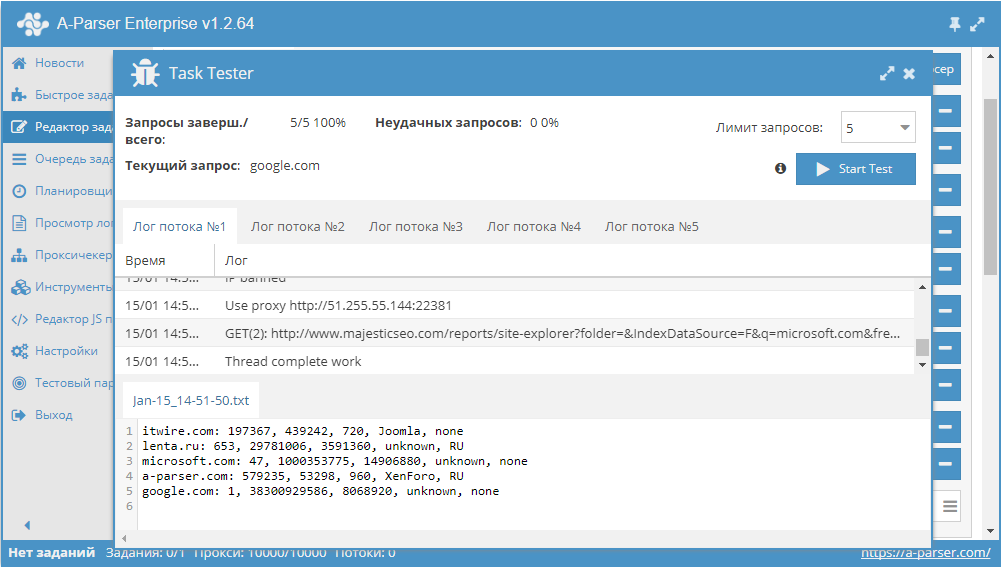1001x567 pixels.
Task: Switch to Лог потока №4 tab
Action: [534, 227]
